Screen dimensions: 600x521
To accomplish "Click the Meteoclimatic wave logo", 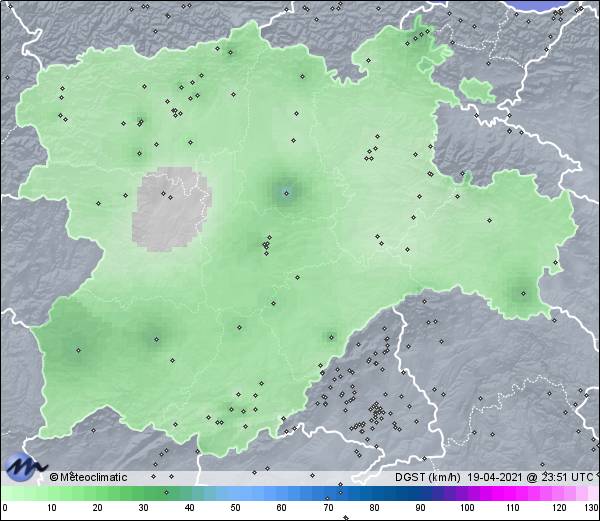I will tap(25, 467).
